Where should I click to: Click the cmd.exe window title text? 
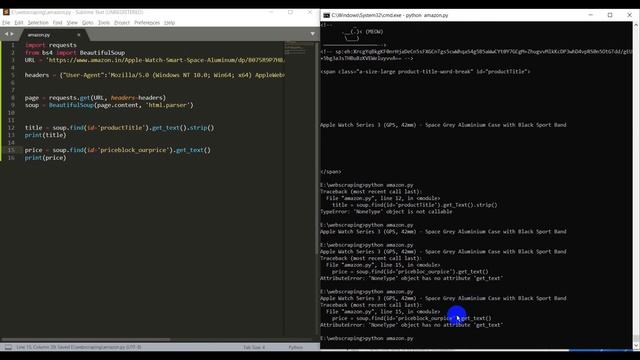(x=390, y=15)
